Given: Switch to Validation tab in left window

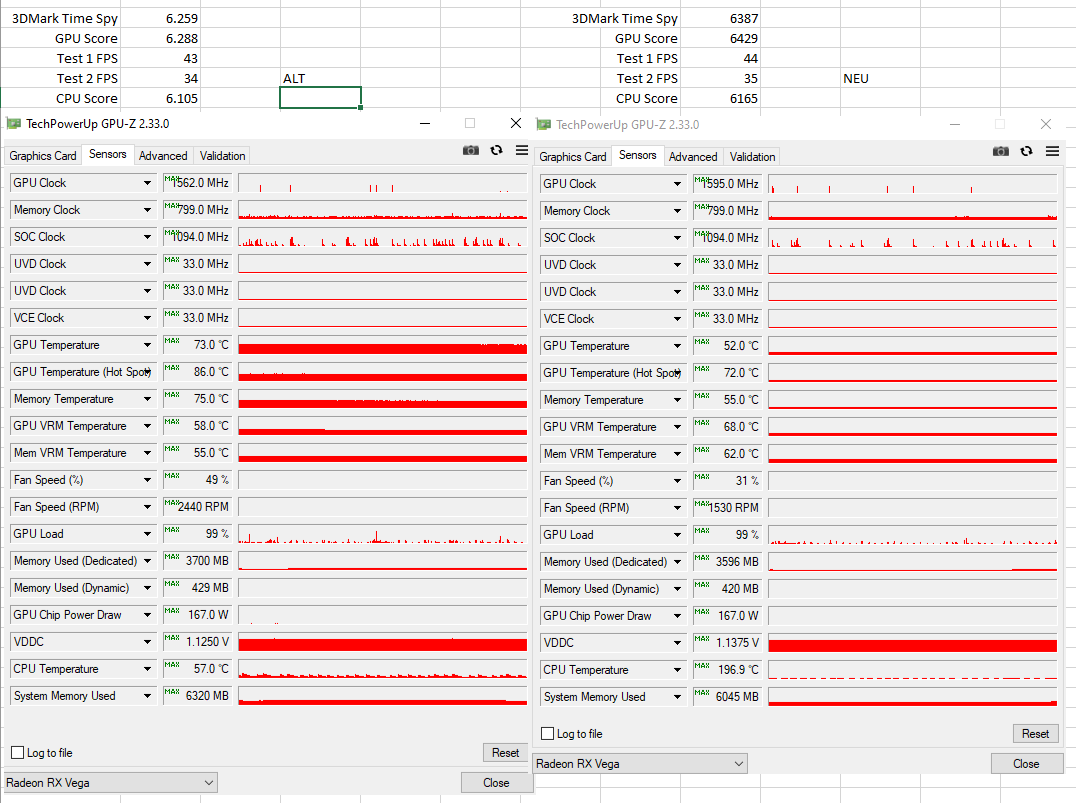Looking at the screenshot, I should (222, 156).
